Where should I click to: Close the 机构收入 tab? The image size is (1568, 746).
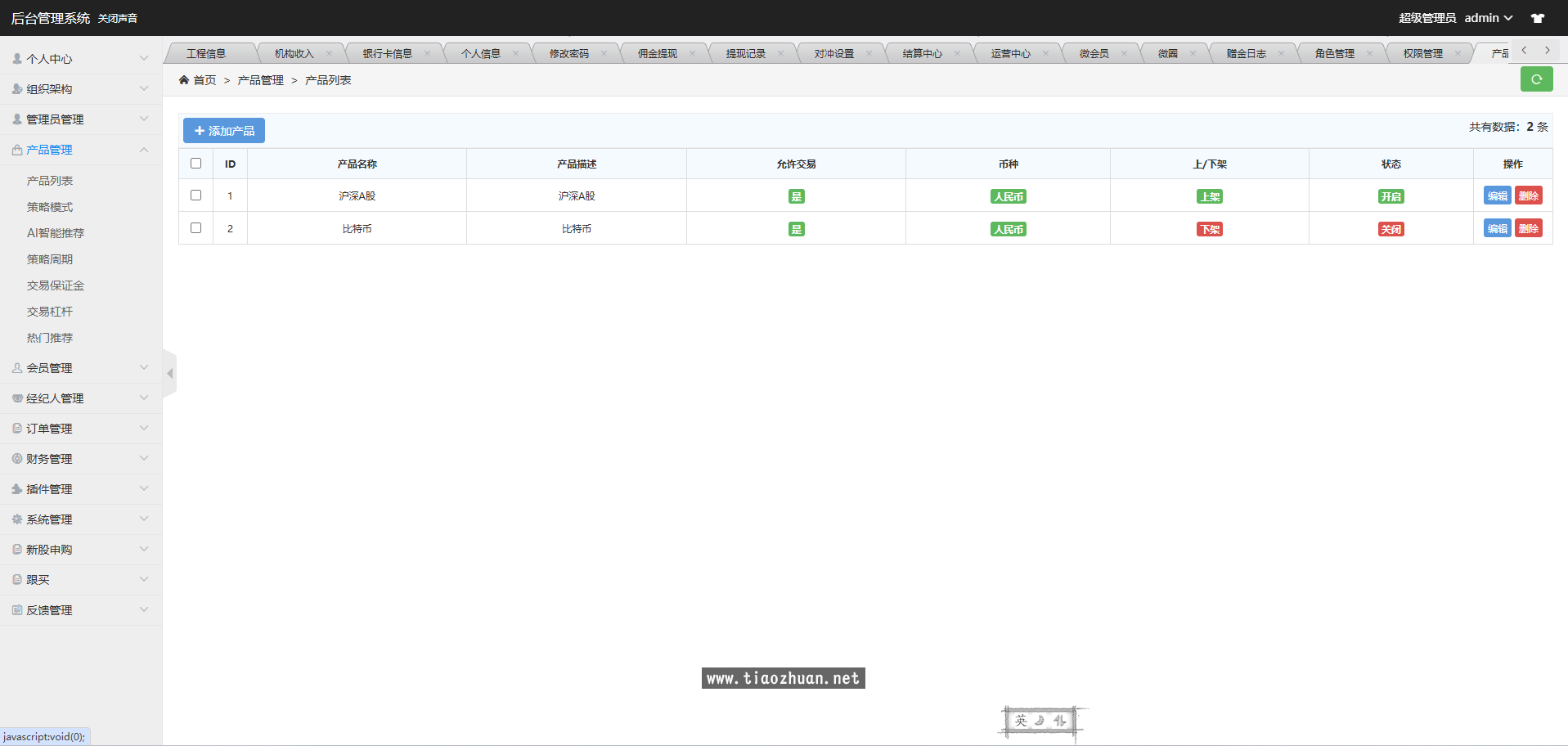click(330, 53)
